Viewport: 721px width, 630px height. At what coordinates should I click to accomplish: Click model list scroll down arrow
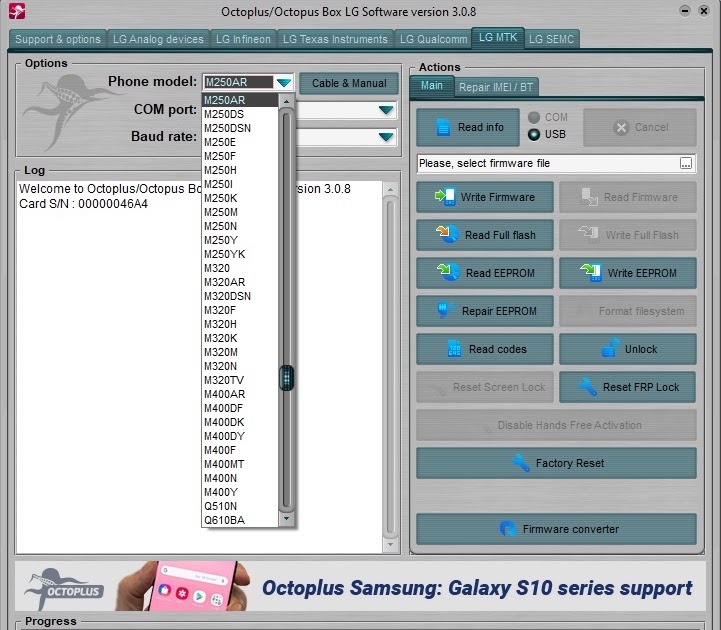(286, 519)
